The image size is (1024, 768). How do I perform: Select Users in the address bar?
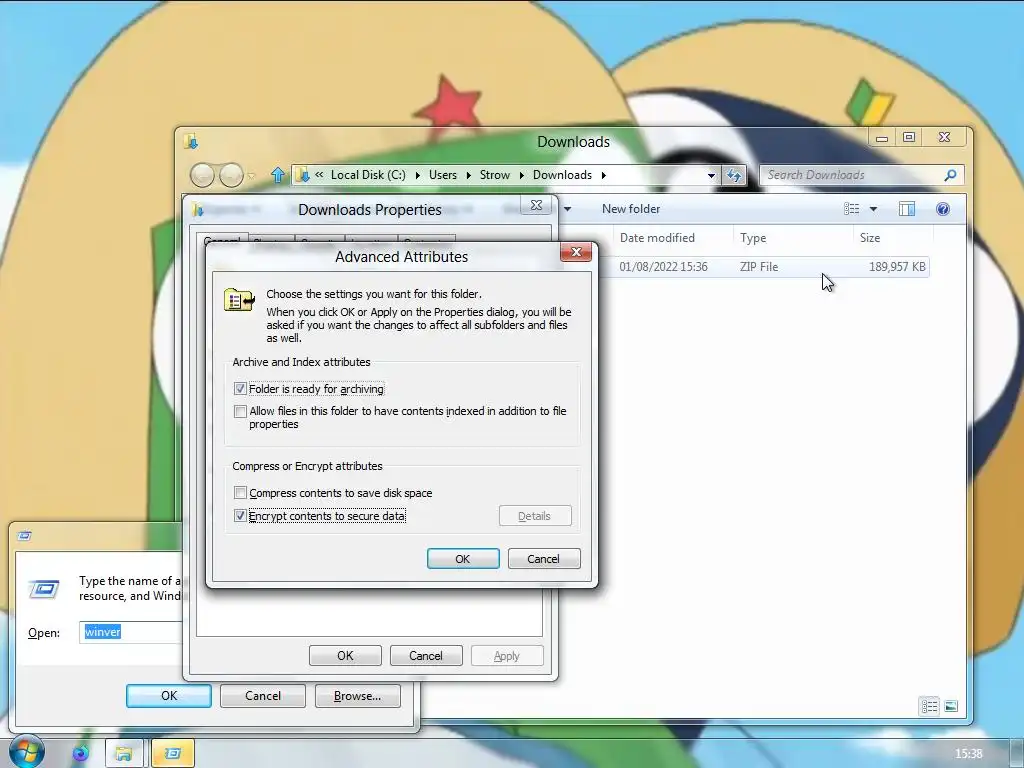pos(443,175)
